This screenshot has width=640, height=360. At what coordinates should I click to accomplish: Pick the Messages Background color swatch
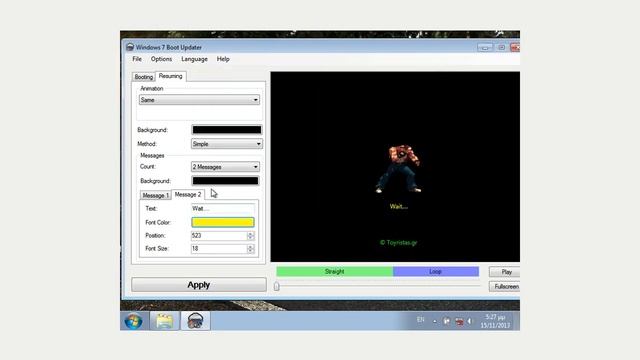tap(225, 181)
